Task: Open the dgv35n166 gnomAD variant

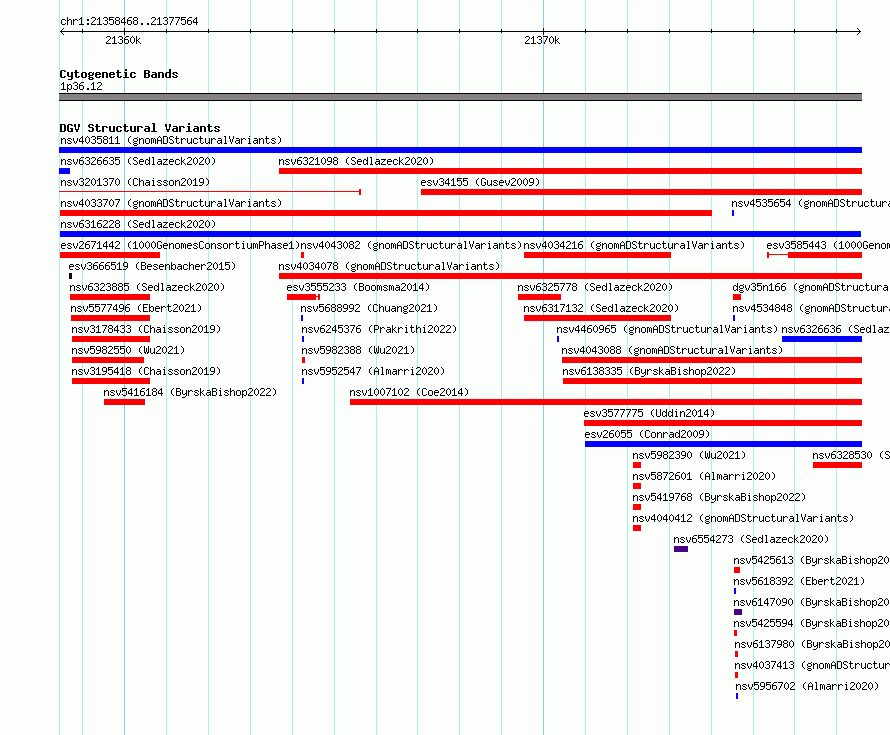Action: click(x=811, y=287)
